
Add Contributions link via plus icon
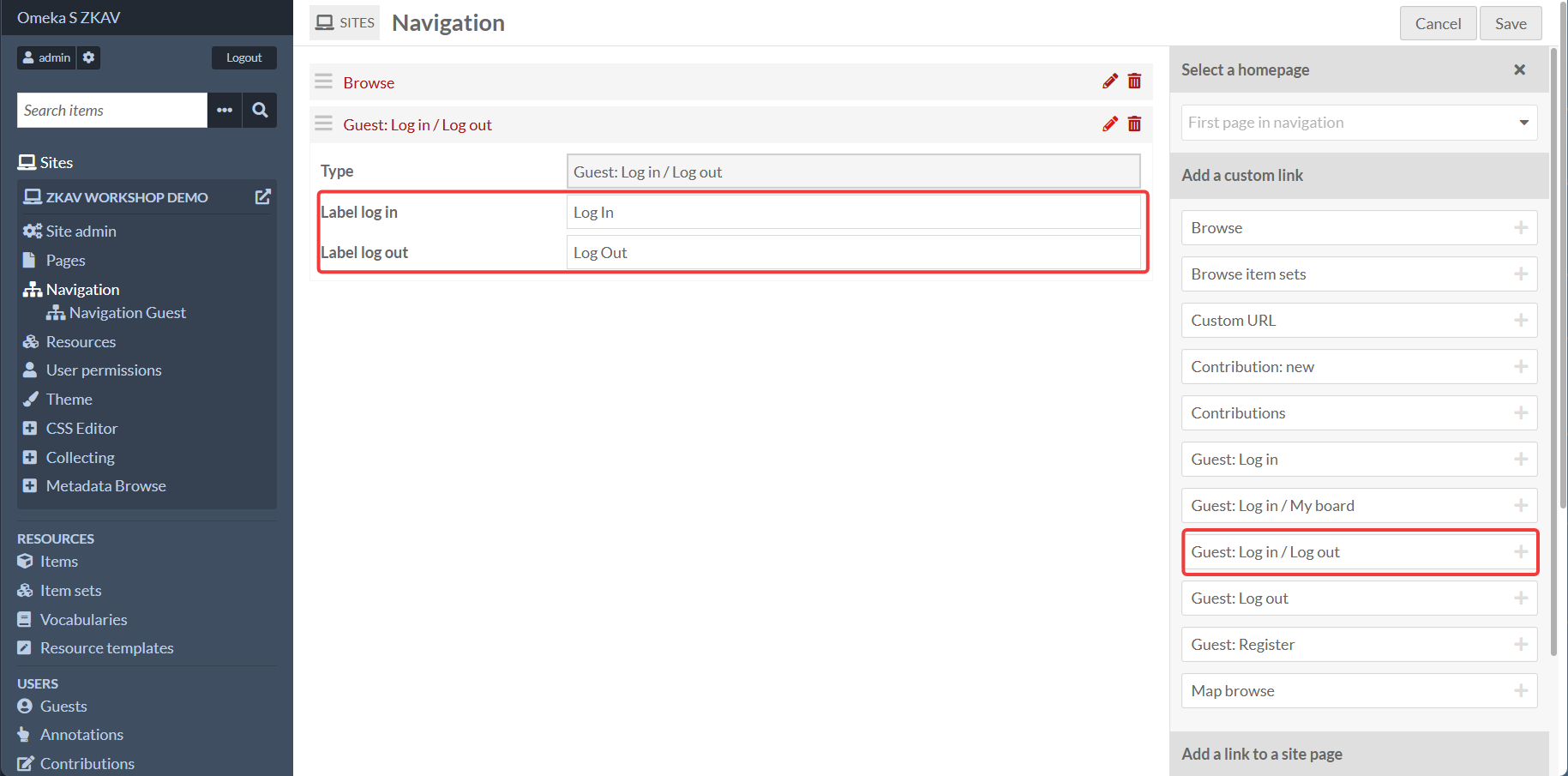click(x=1521, y=412)
